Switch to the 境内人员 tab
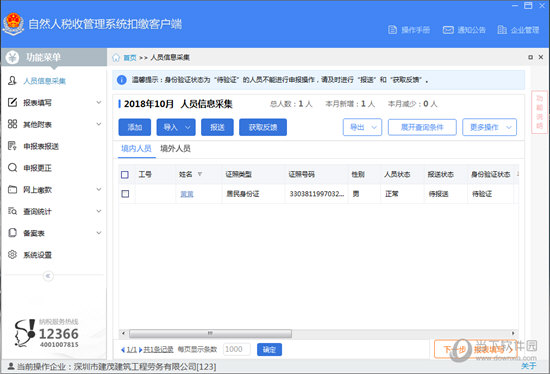This screenshot has height=374, width=550. coord(136,148)
